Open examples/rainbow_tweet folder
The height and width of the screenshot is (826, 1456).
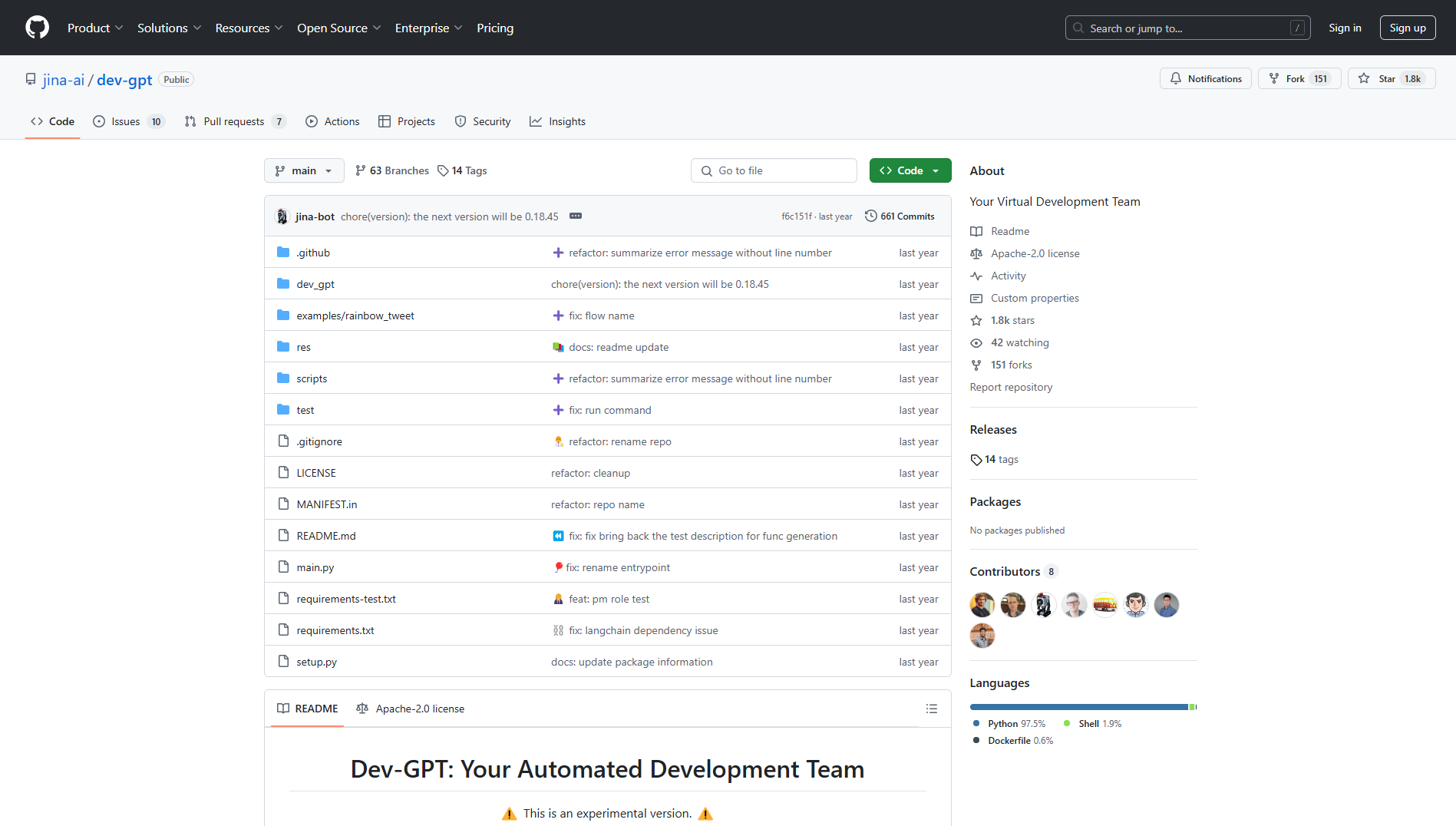tap(355, 316)
